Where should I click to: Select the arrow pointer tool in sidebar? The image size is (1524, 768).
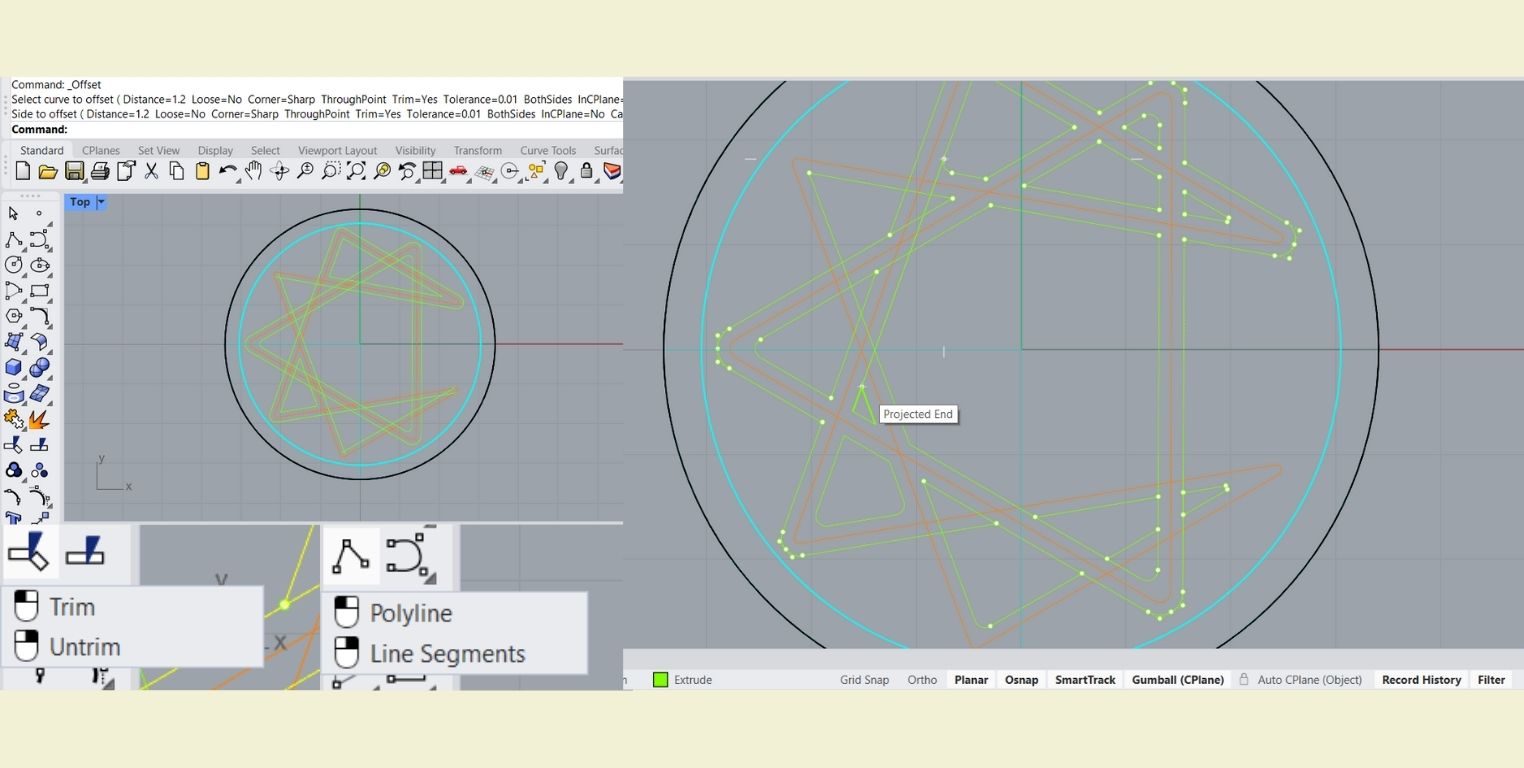click(x=13, y=213)
